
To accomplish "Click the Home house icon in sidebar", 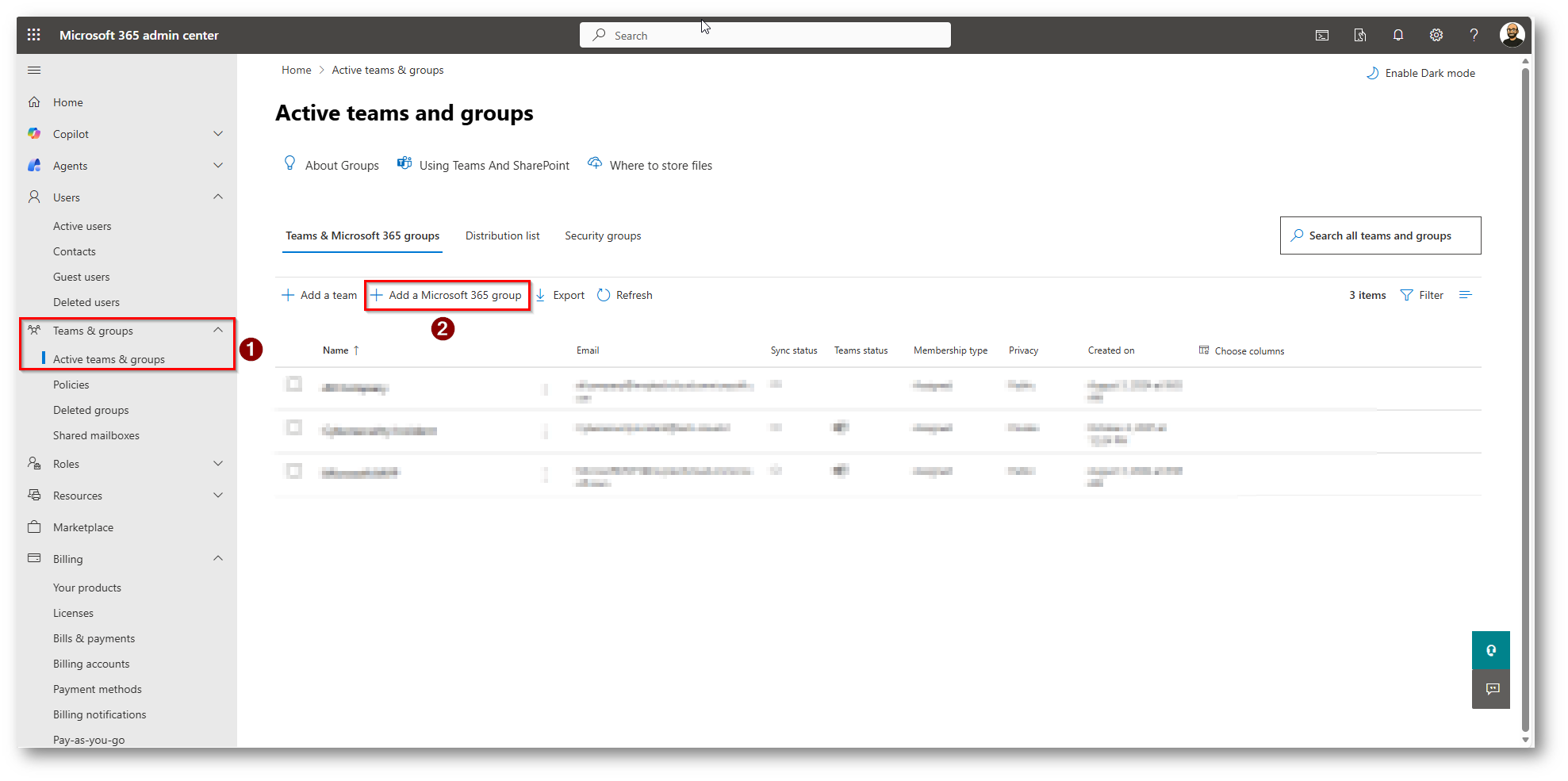I will point(34,102).
